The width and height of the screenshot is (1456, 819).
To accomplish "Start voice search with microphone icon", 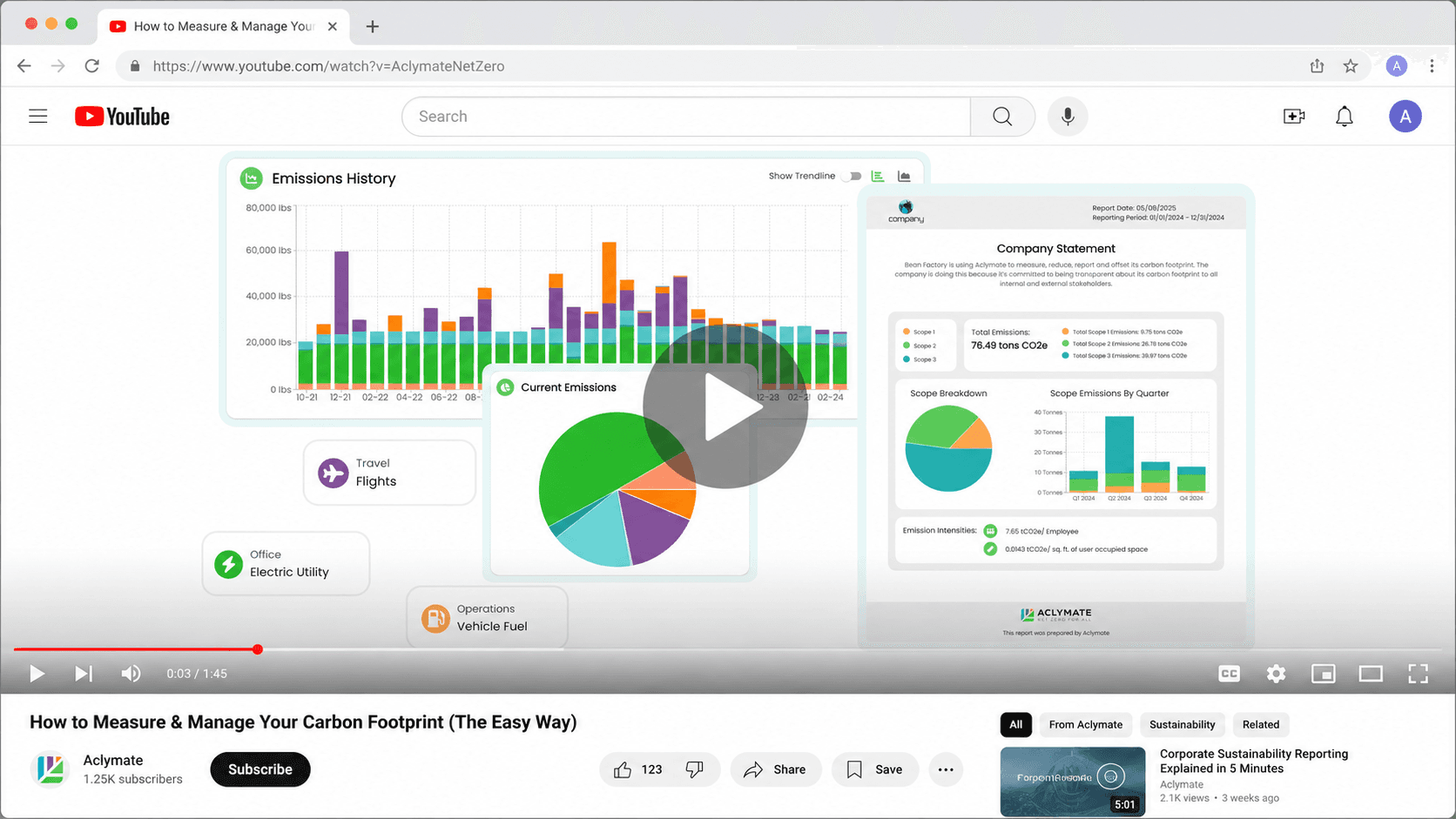I will pyautogui.click(x=1068, y=117).
